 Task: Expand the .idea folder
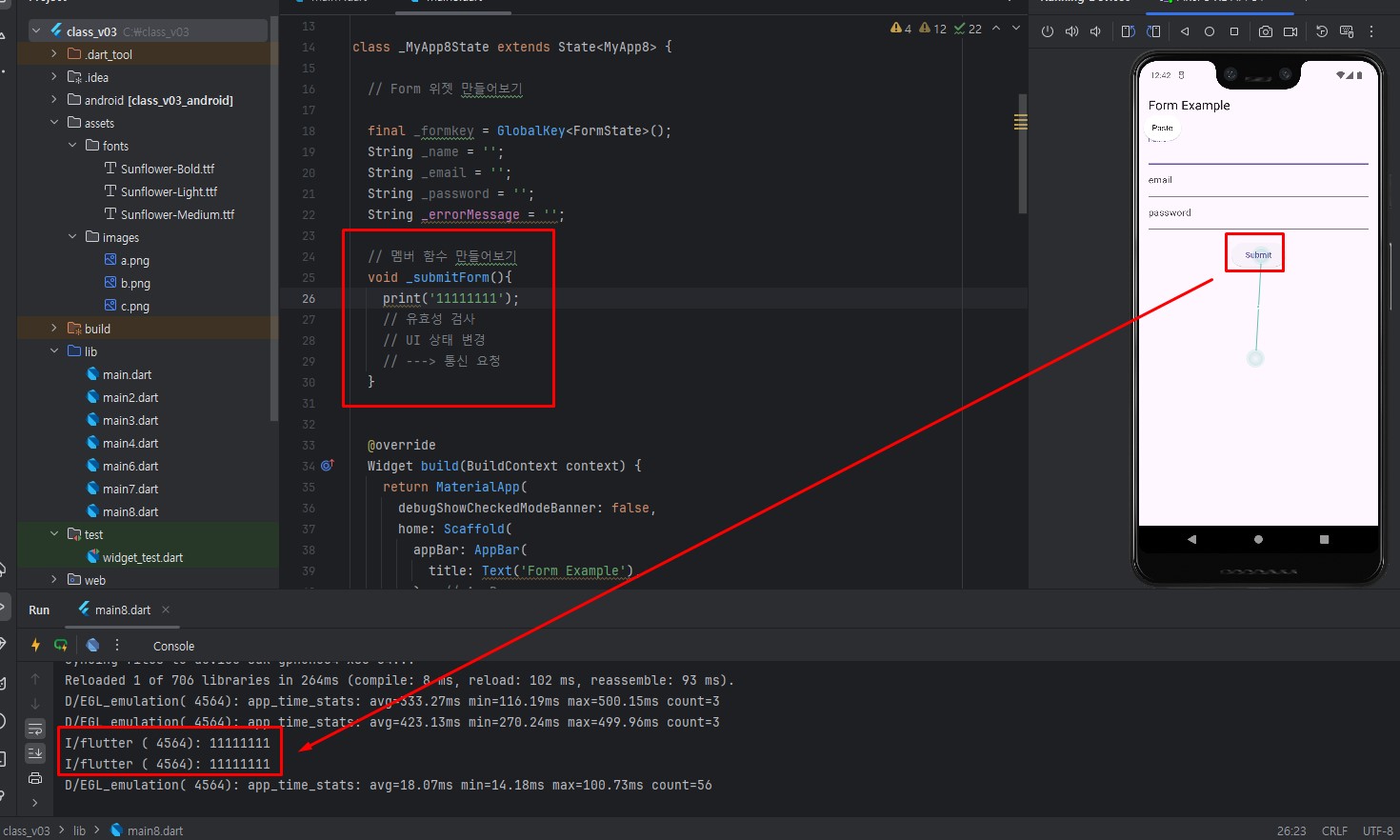point(54,77)
